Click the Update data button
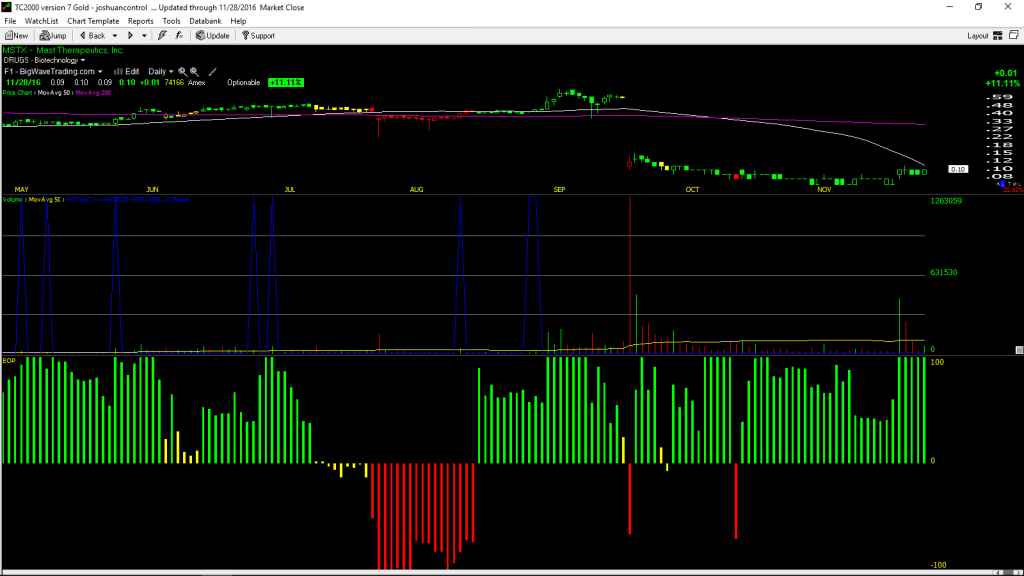 pos(213,36)
